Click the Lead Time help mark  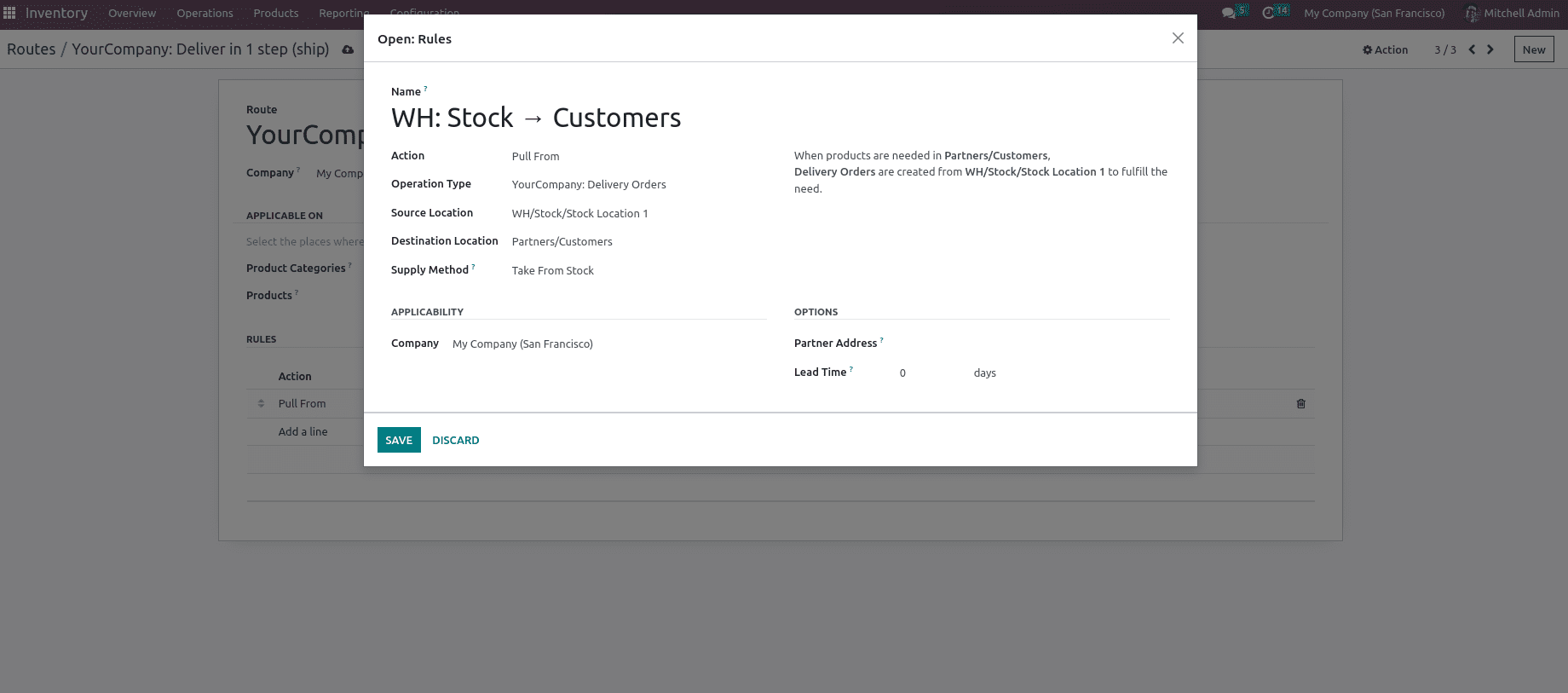click(851, 369)
